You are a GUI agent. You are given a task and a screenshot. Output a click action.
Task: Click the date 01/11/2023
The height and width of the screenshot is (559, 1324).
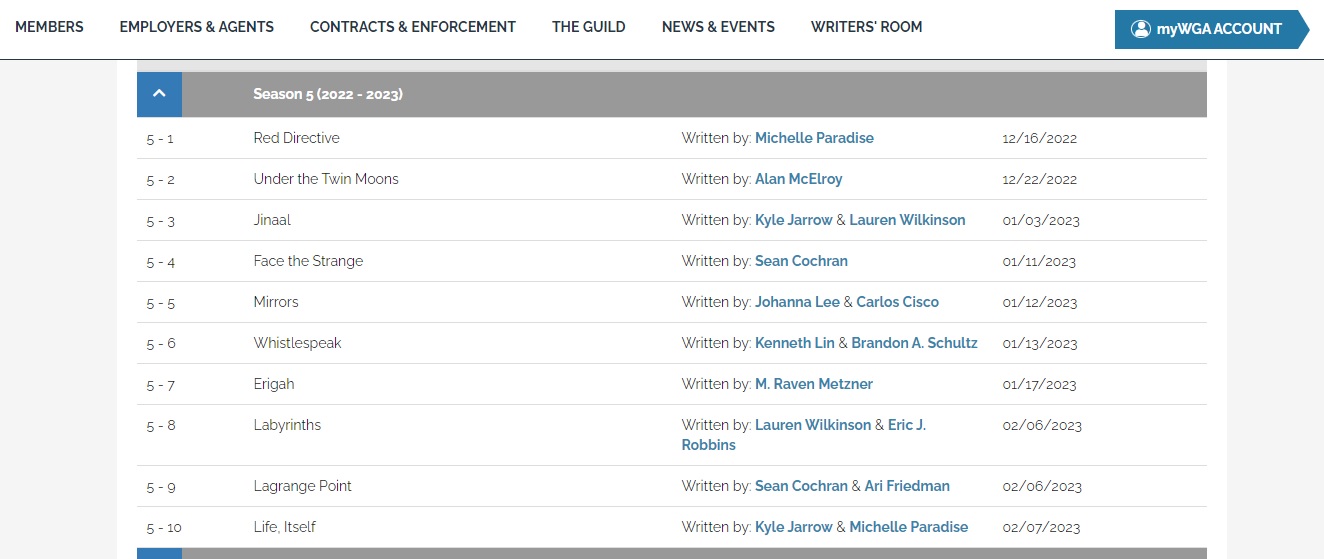pos(1039,262)
